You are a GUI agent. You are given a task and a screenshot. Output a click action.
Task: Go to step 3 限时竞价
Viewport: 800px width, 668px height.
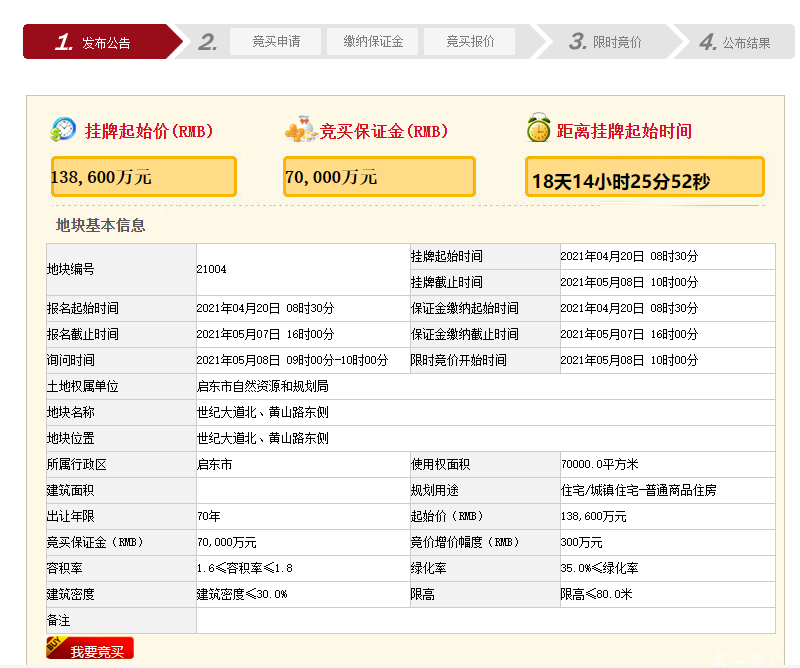607,42
